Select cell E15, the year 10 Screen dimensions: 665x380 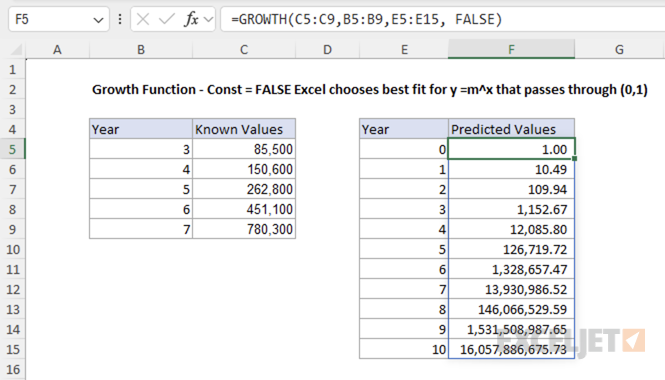404,349
